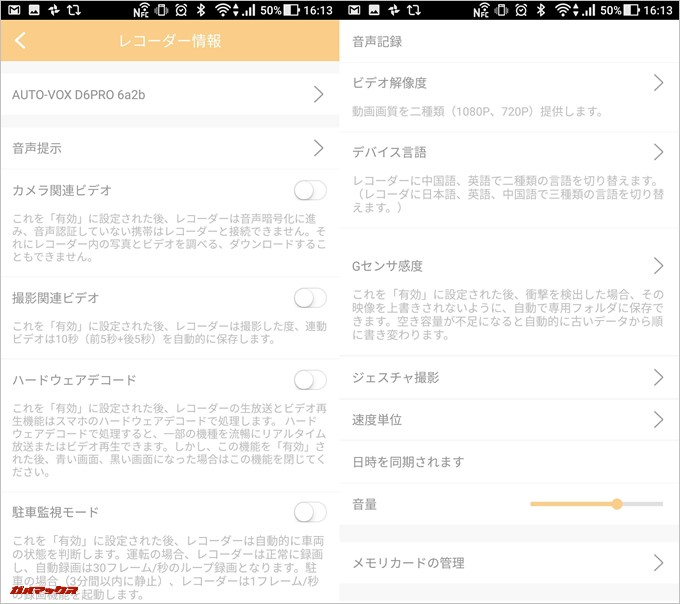Tap the image notification icon in left status bar
Viewport: 680px width, 604px height.
[x=34, y=10]
